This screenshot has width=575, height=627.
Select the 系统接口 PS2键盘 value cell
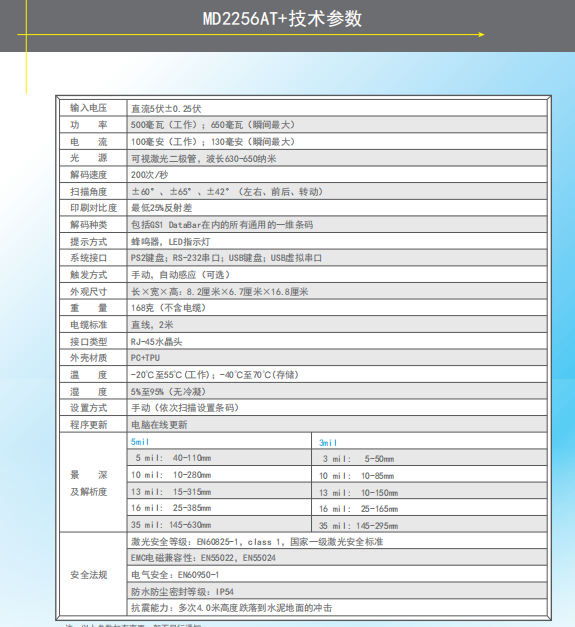tap(337, 258)
